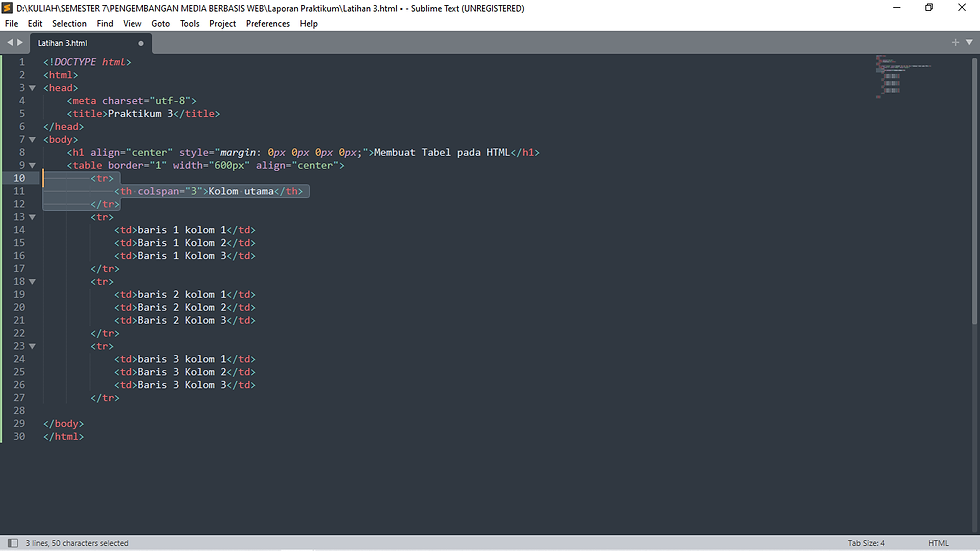The image size is (980, 551).
Task: Collapse the tr fold arrow on line 13
Action: [32, 217]
